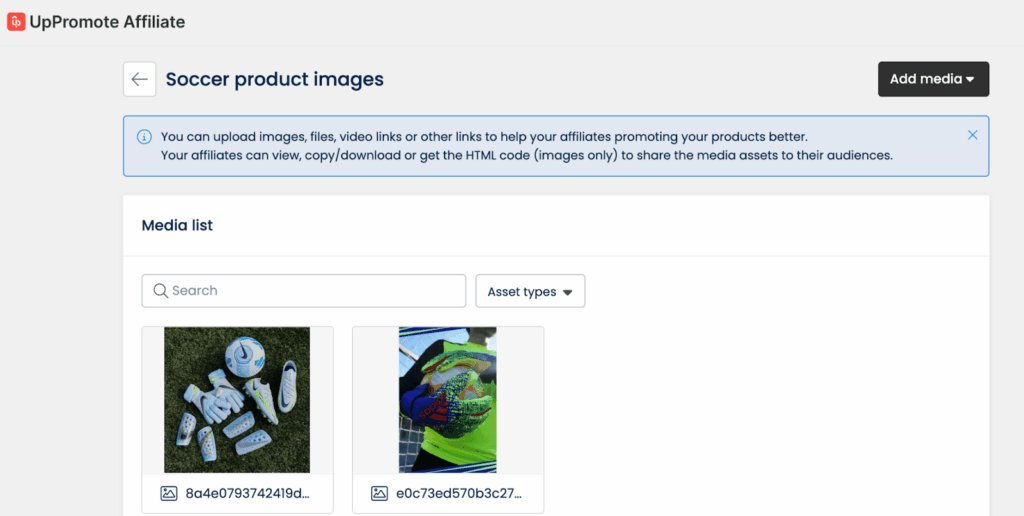
Task: Click the caret arrow next to Asset types
Action: (568, 293)
